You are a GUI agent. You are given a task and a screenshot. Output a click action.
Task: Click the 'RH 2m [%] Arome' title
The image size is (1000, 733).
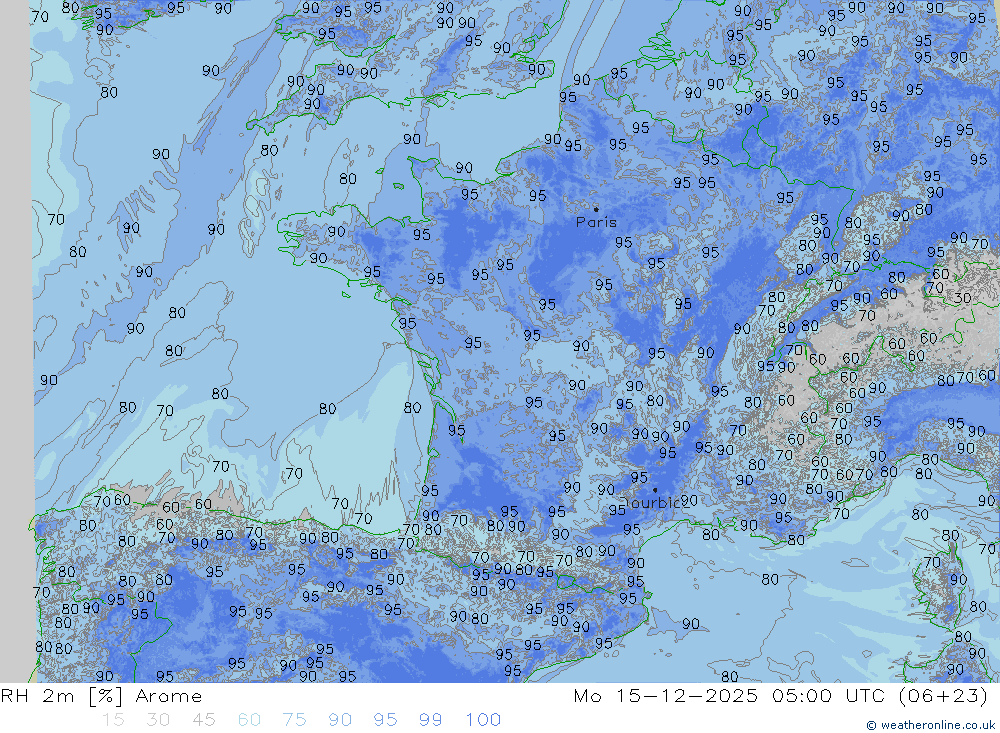coord(101,696)
